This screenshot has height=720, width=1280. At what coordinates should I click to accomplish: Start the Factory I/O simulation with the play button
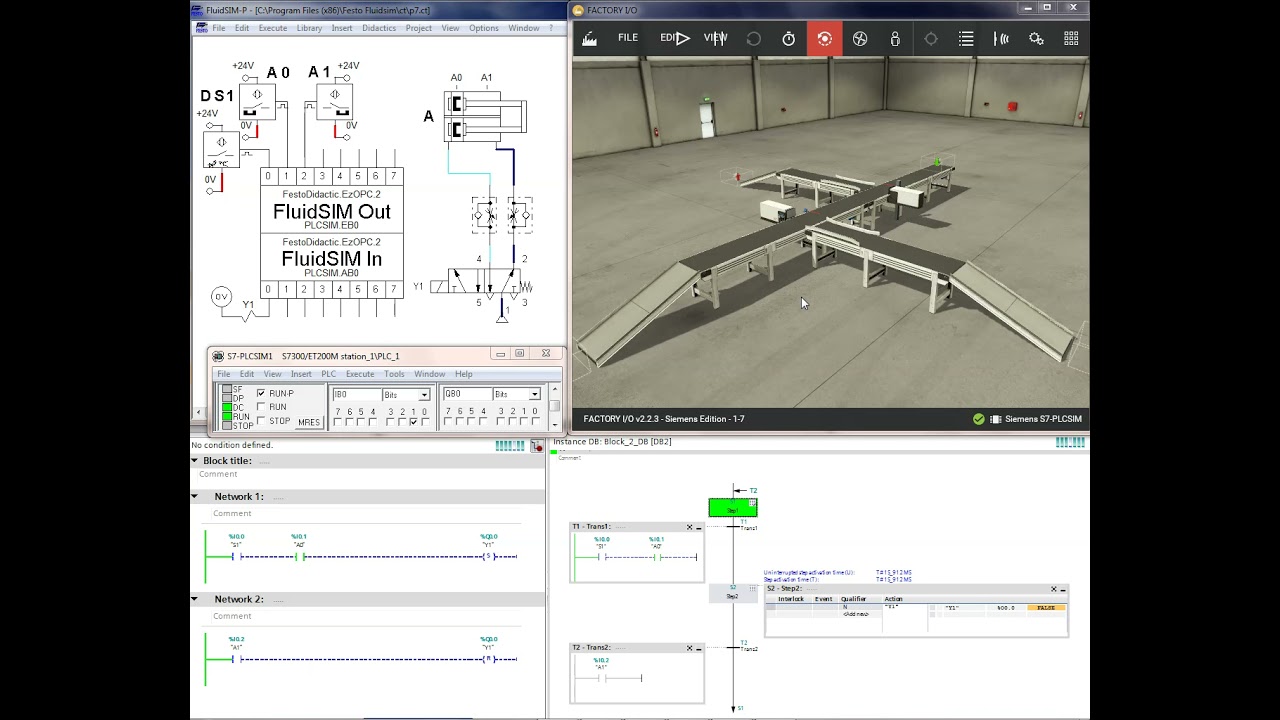pos(681,38)
